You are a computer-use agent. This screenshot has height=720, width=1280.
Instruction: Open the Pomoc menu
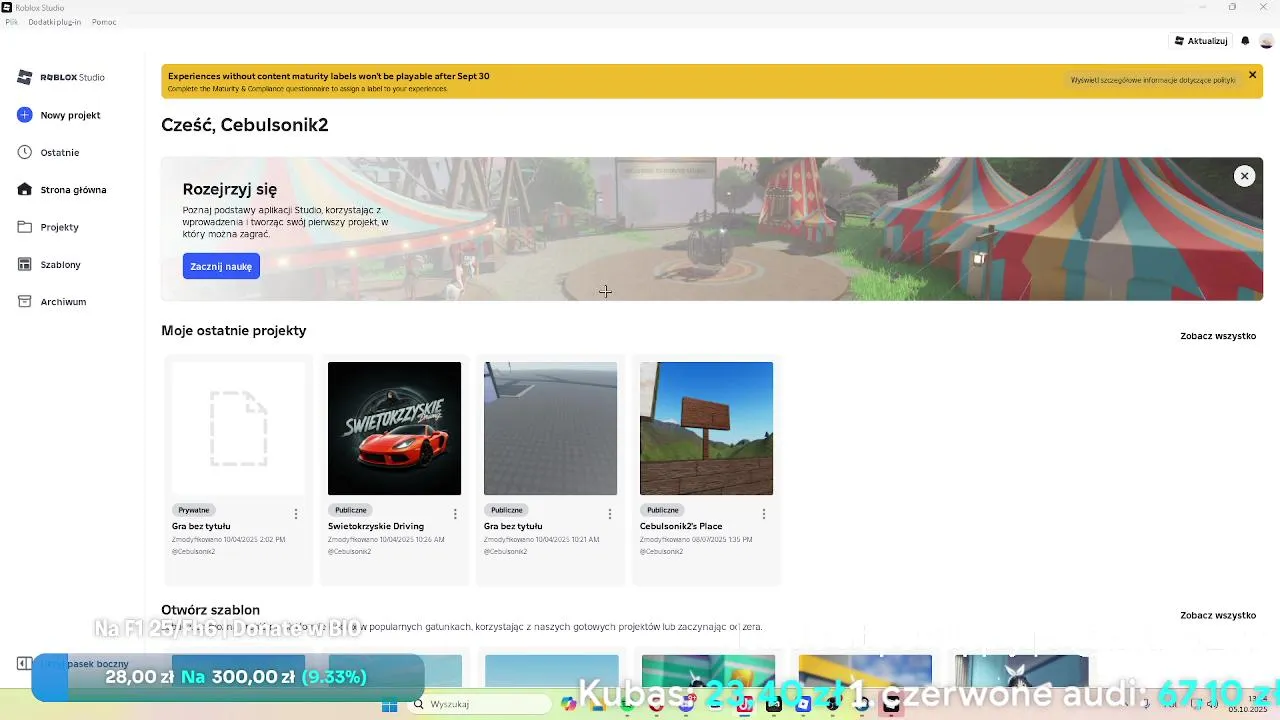pos(104,22)
